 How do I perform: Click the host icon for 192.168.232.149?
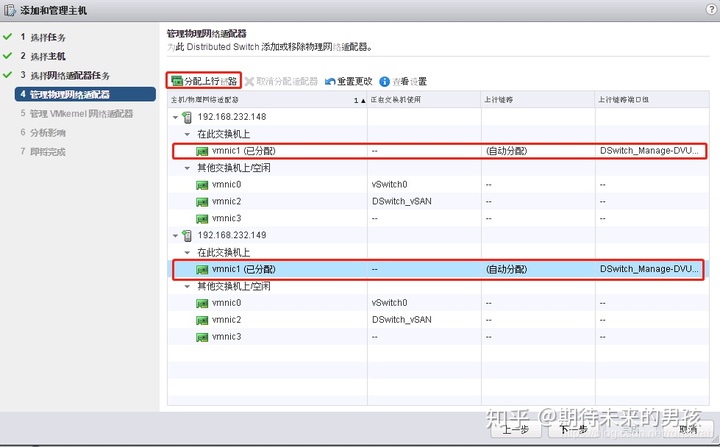click(x=187, y=236)
